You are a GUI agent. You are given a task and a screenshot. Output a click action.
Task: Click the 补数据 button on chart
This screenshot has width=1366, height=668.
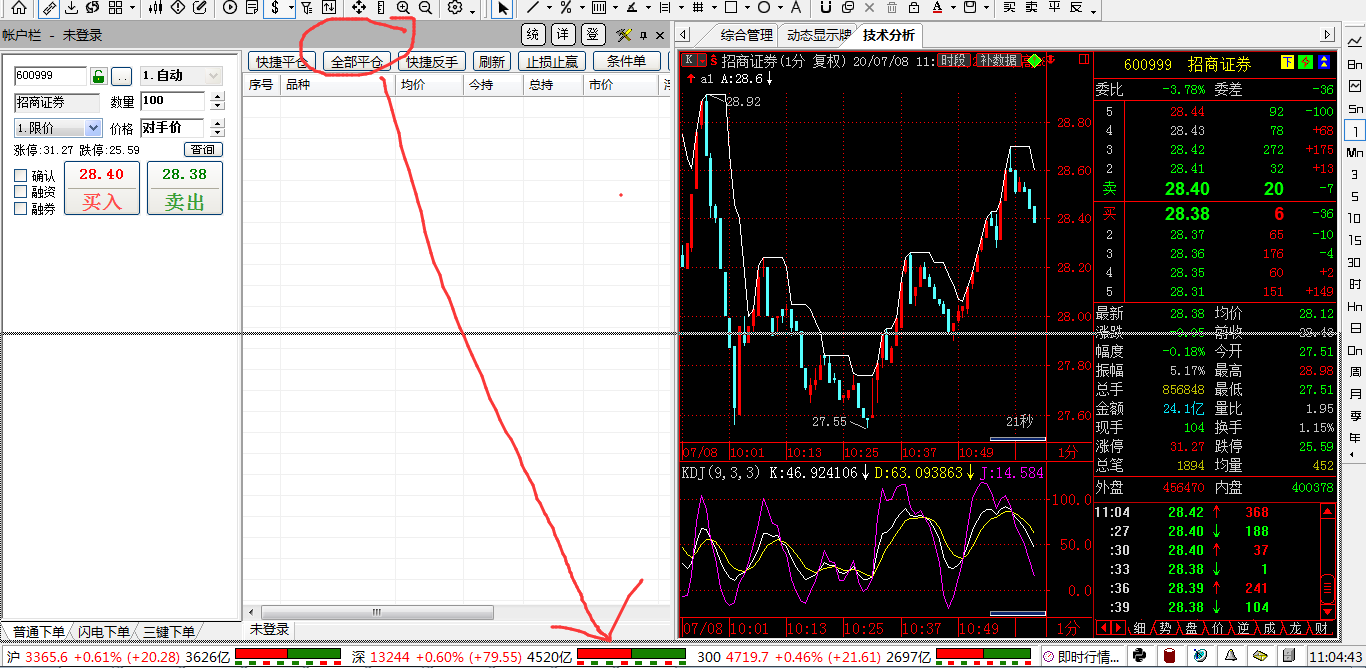coord(998,60)
